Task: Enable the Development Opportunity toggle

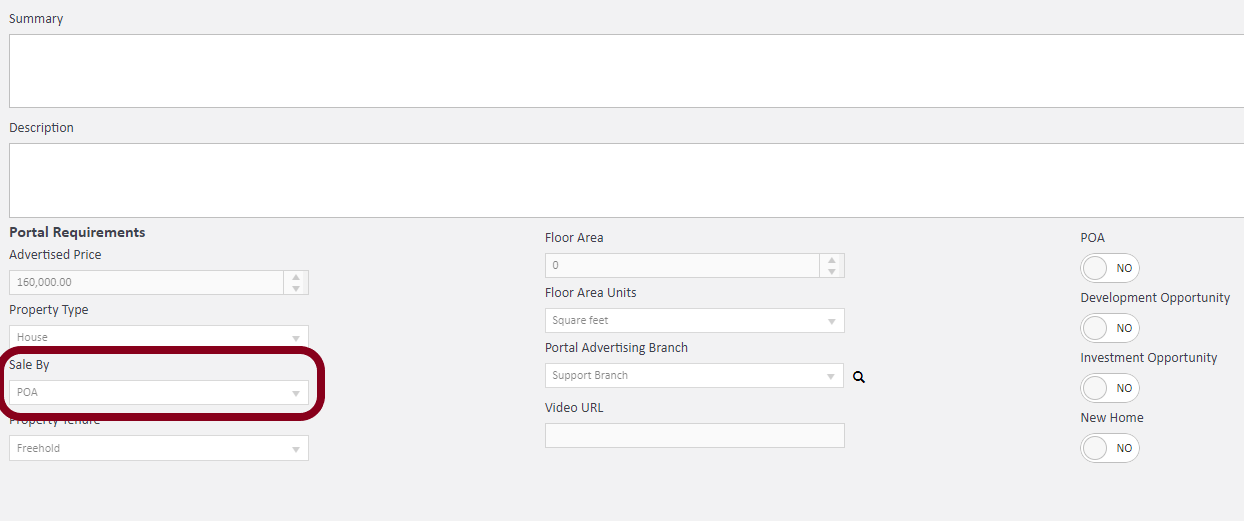Action: point(1109,328)
